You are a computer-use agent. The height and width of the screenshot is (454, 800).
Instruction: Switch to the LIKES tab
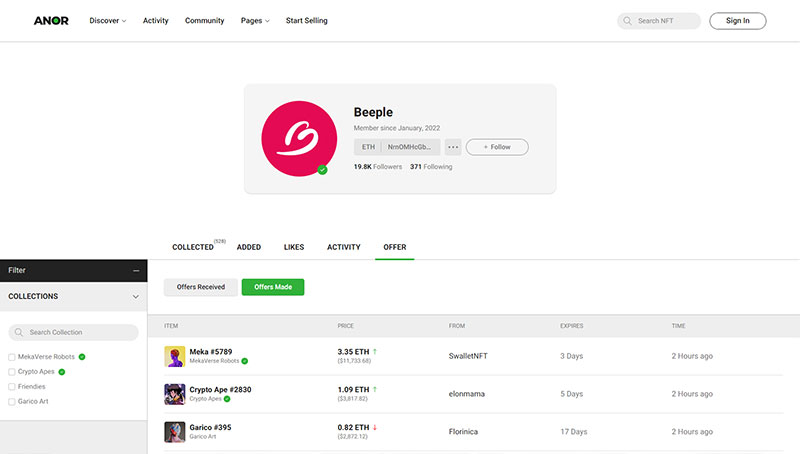(294, 247)
